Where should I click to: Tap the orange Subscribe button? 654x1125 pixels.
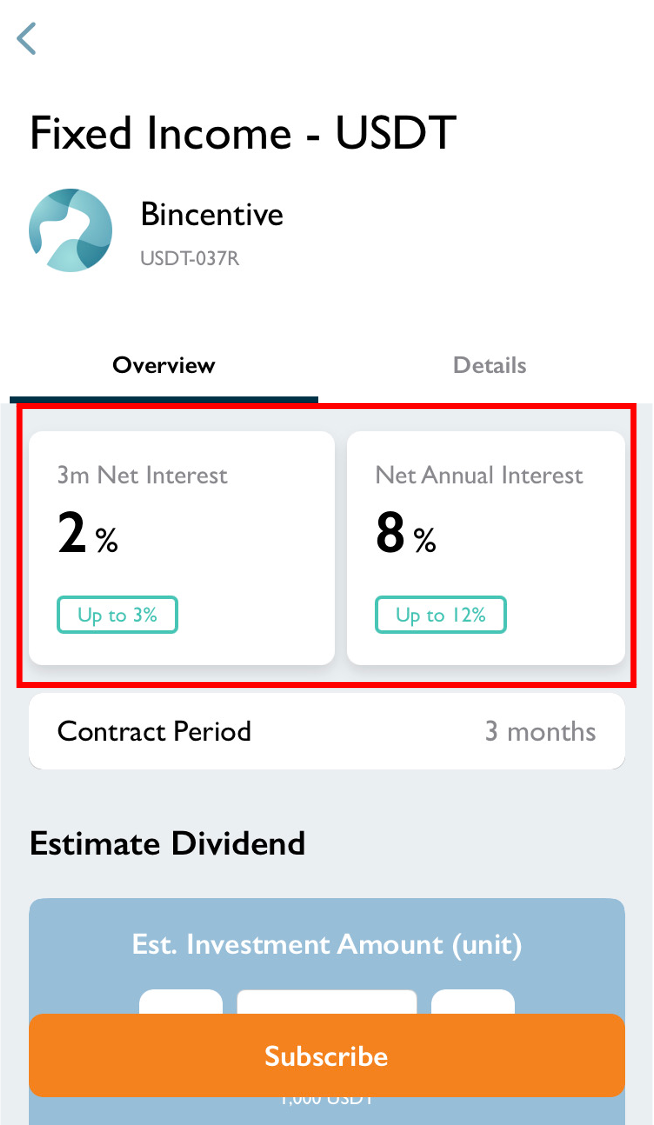click(327, 1055)
